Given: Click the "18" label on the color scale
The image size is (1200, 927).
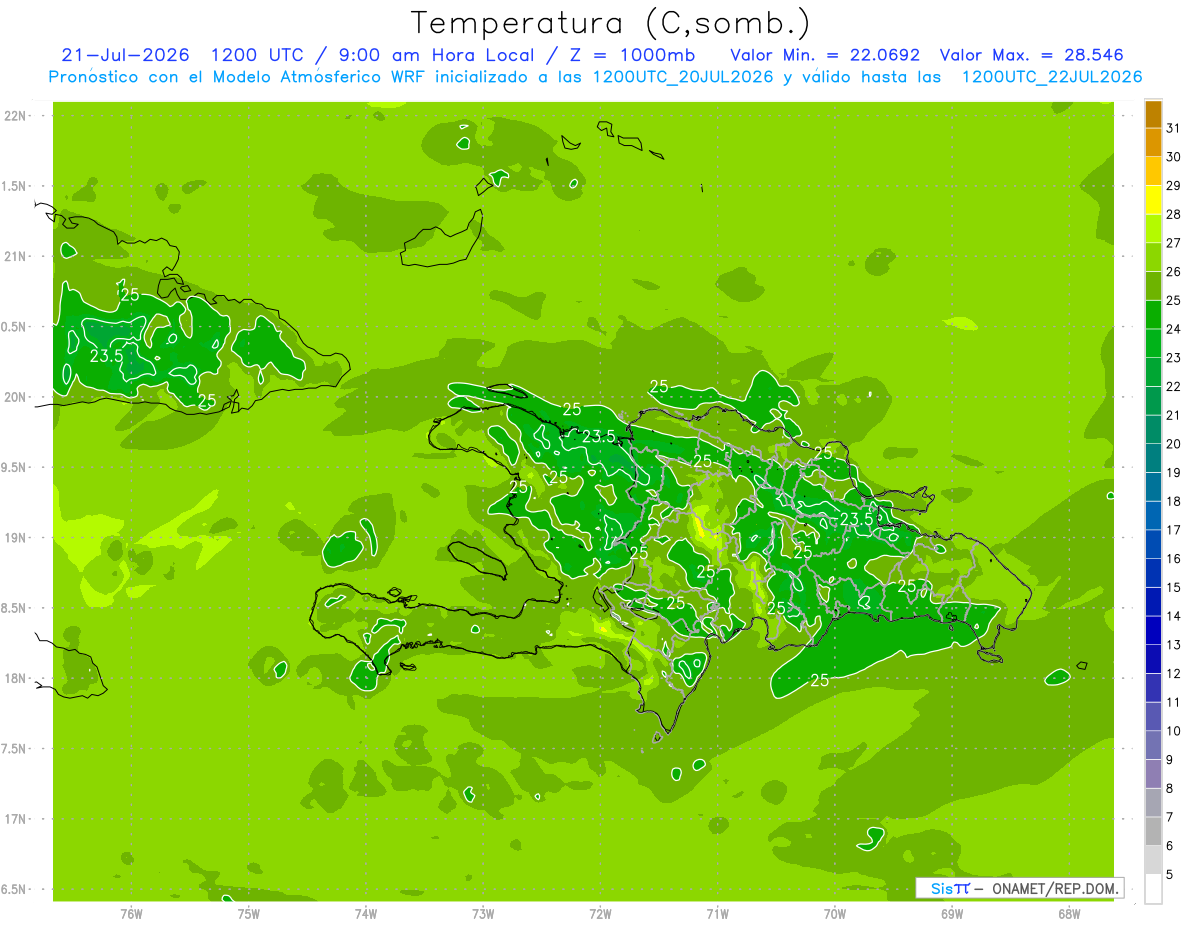Looking at the screenshot, I should [x=1174, y=501].
